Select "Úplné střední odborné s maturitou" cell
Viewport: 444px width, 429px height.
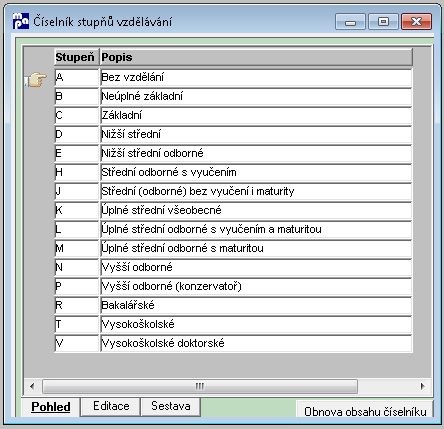coord(256,249)
